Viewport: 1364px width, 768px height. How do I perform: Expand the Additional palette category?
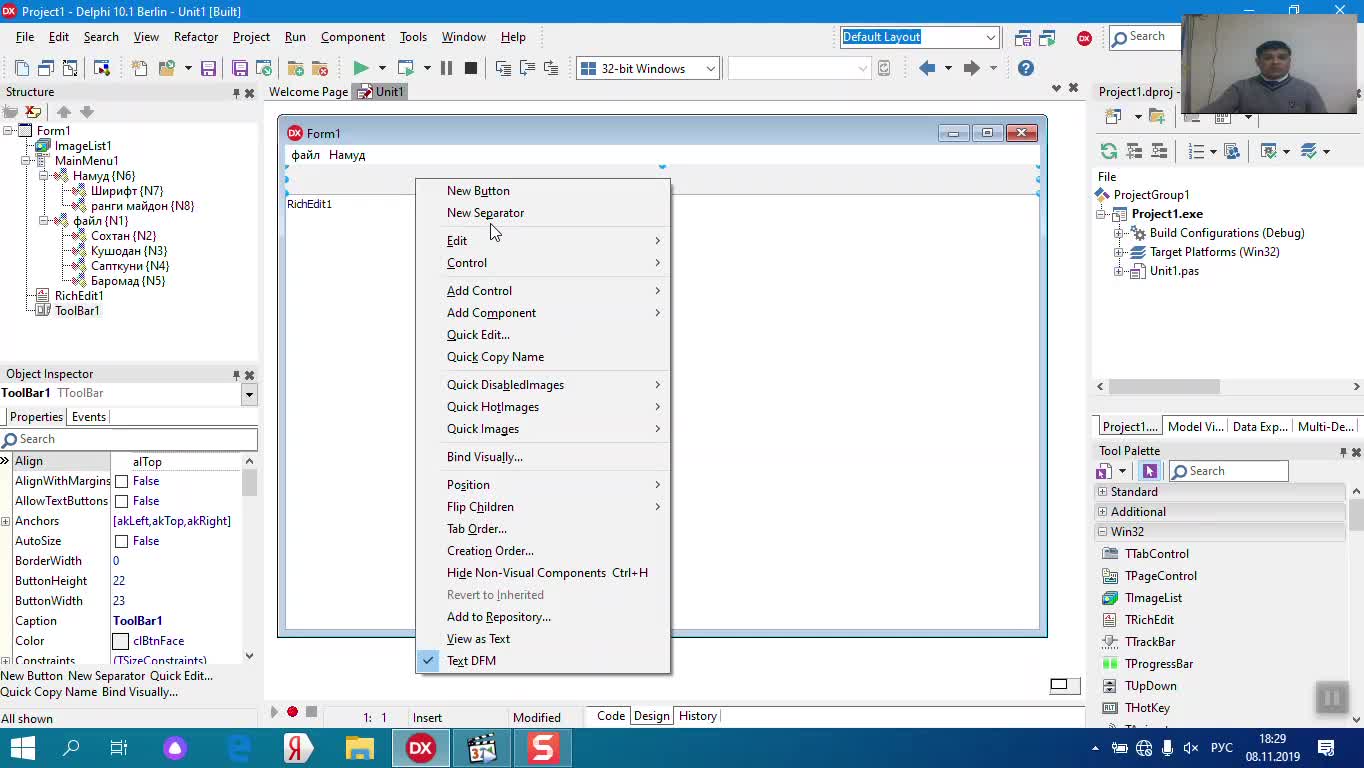pyautogui.click(x=1103, y=512)
